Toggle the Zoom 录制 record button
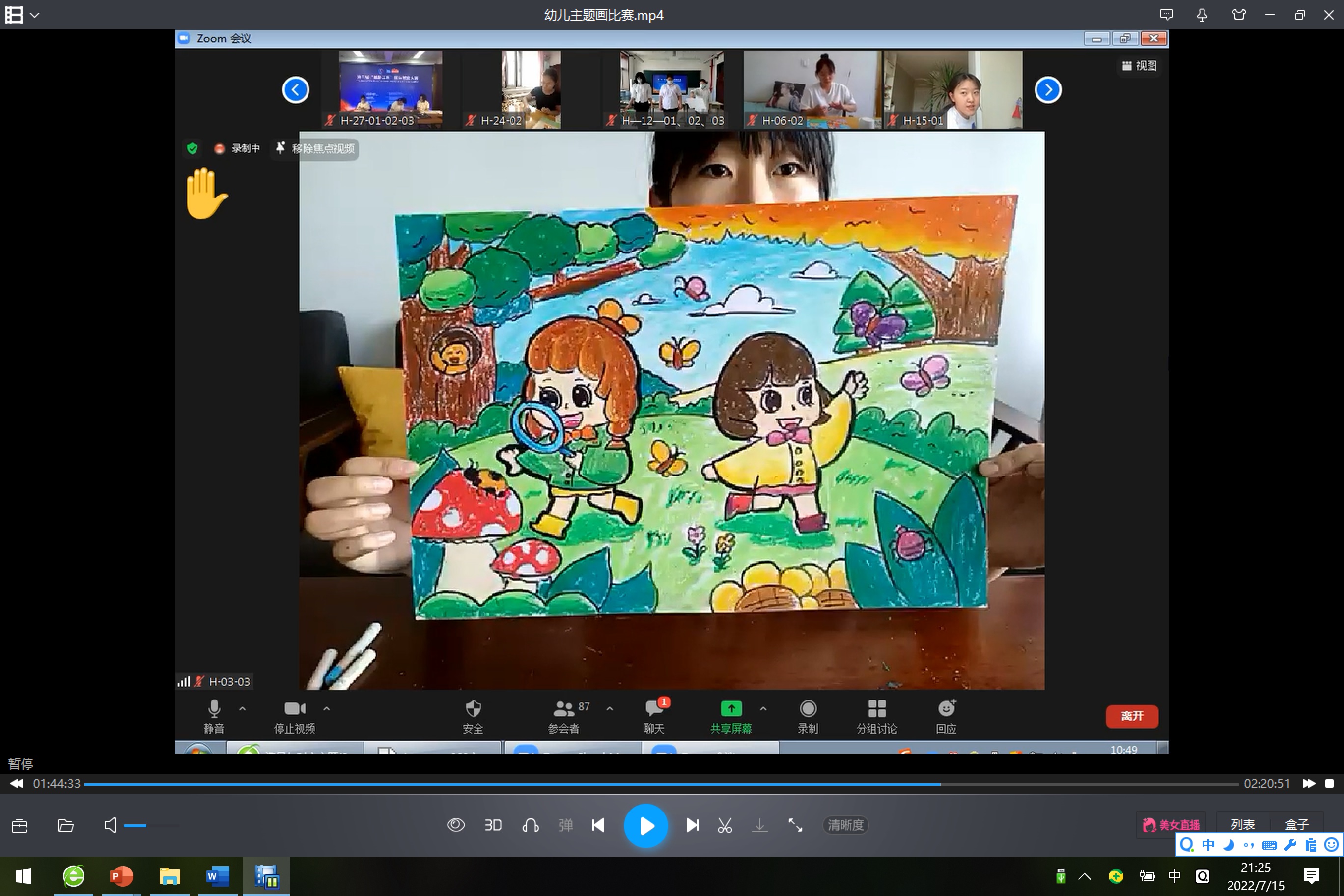1344x896 pixels. [x=808, y=717]
